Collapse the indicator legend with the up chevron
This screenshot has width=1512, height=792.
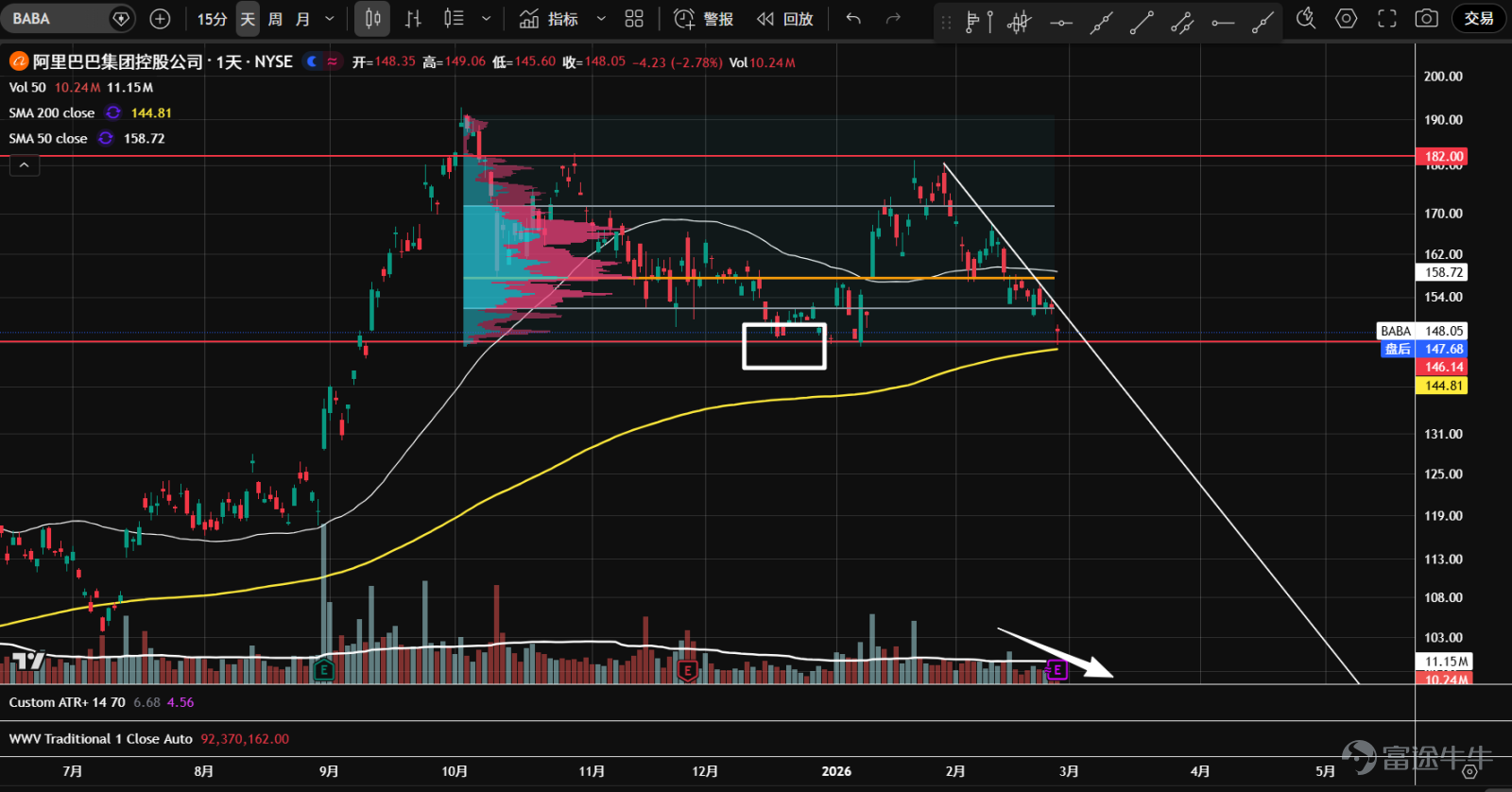[25, 165]
